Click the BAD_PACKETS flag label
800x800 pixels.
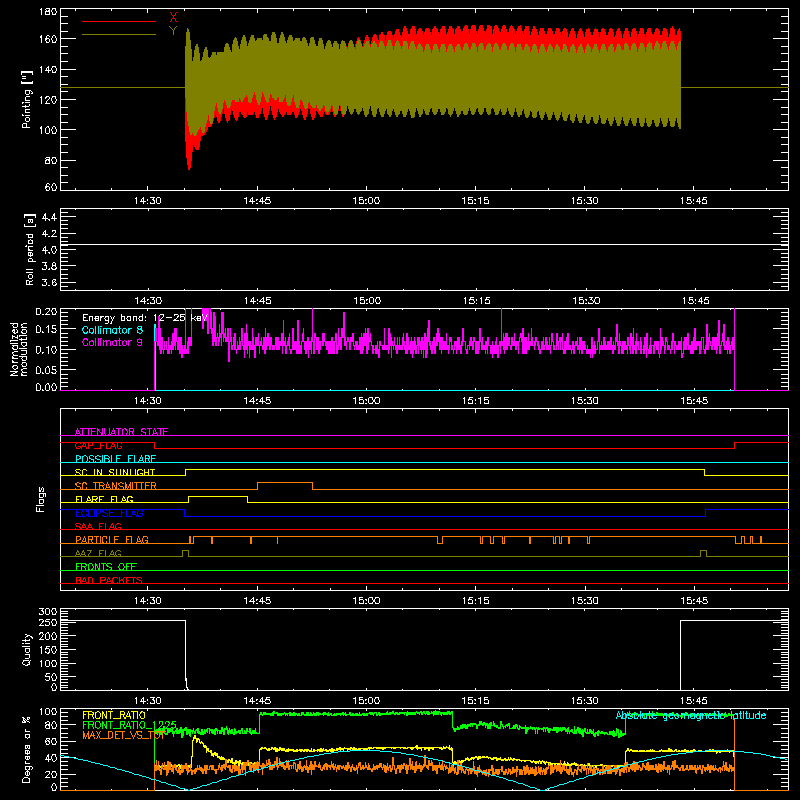click(109, 580)
